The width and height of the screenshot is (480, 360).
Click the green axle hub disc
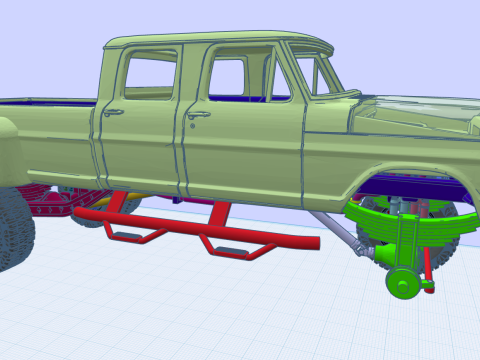403,284
